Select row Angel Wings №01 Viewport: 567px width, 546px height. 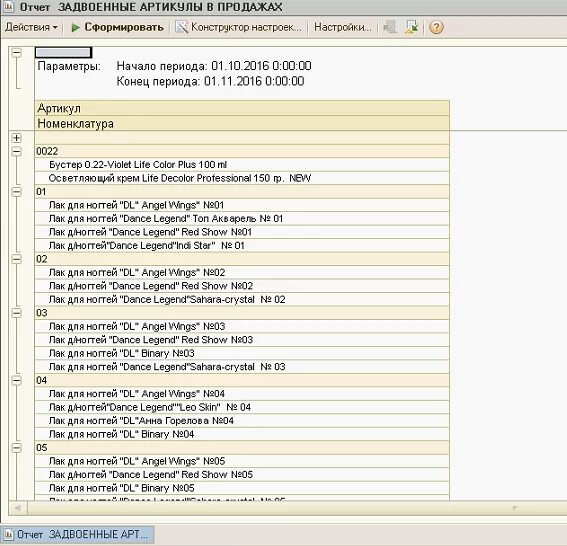(242, 205)
